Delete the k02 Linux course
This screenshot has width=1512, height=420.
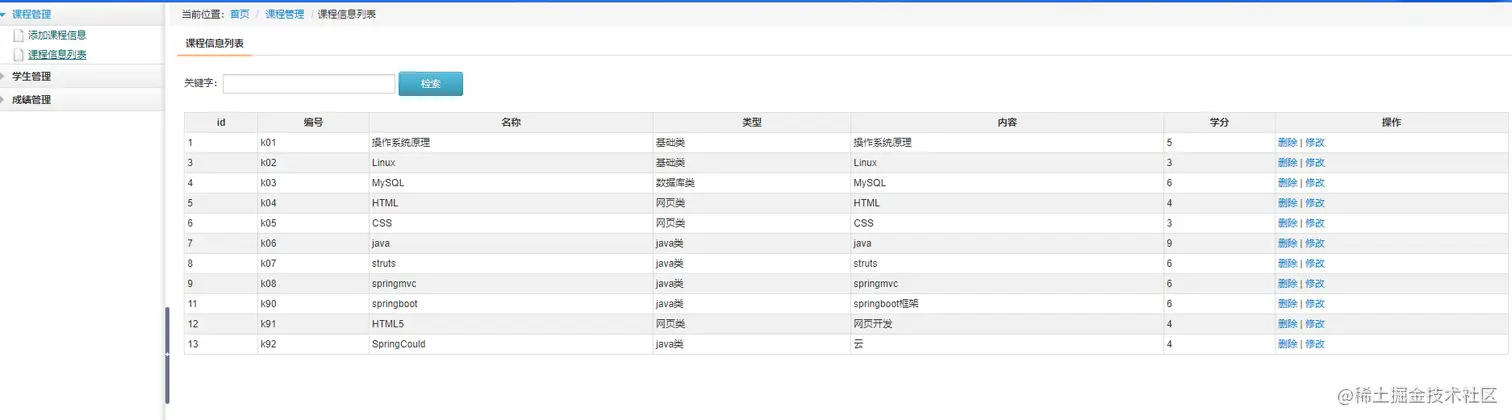(1287, 162)
